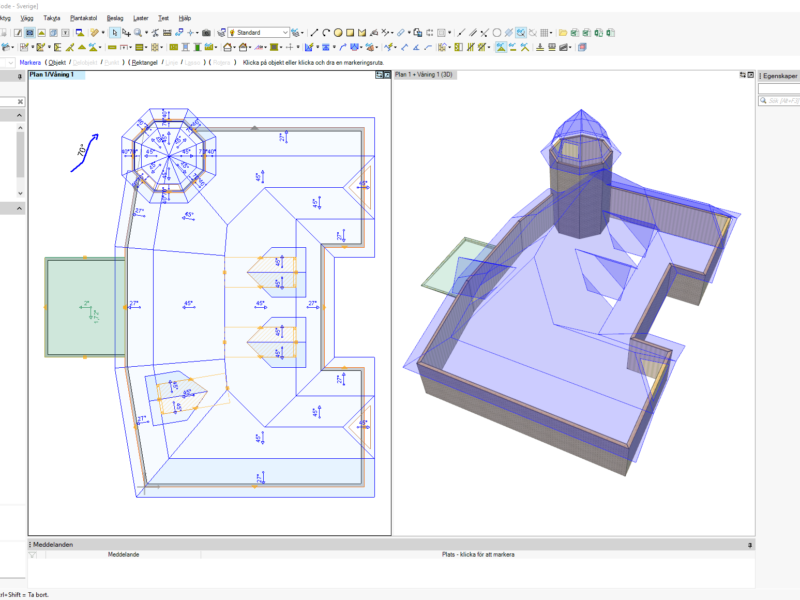Open house outline tool dropdown arrow
800x600 pixels.
click(x=234, y=47)
